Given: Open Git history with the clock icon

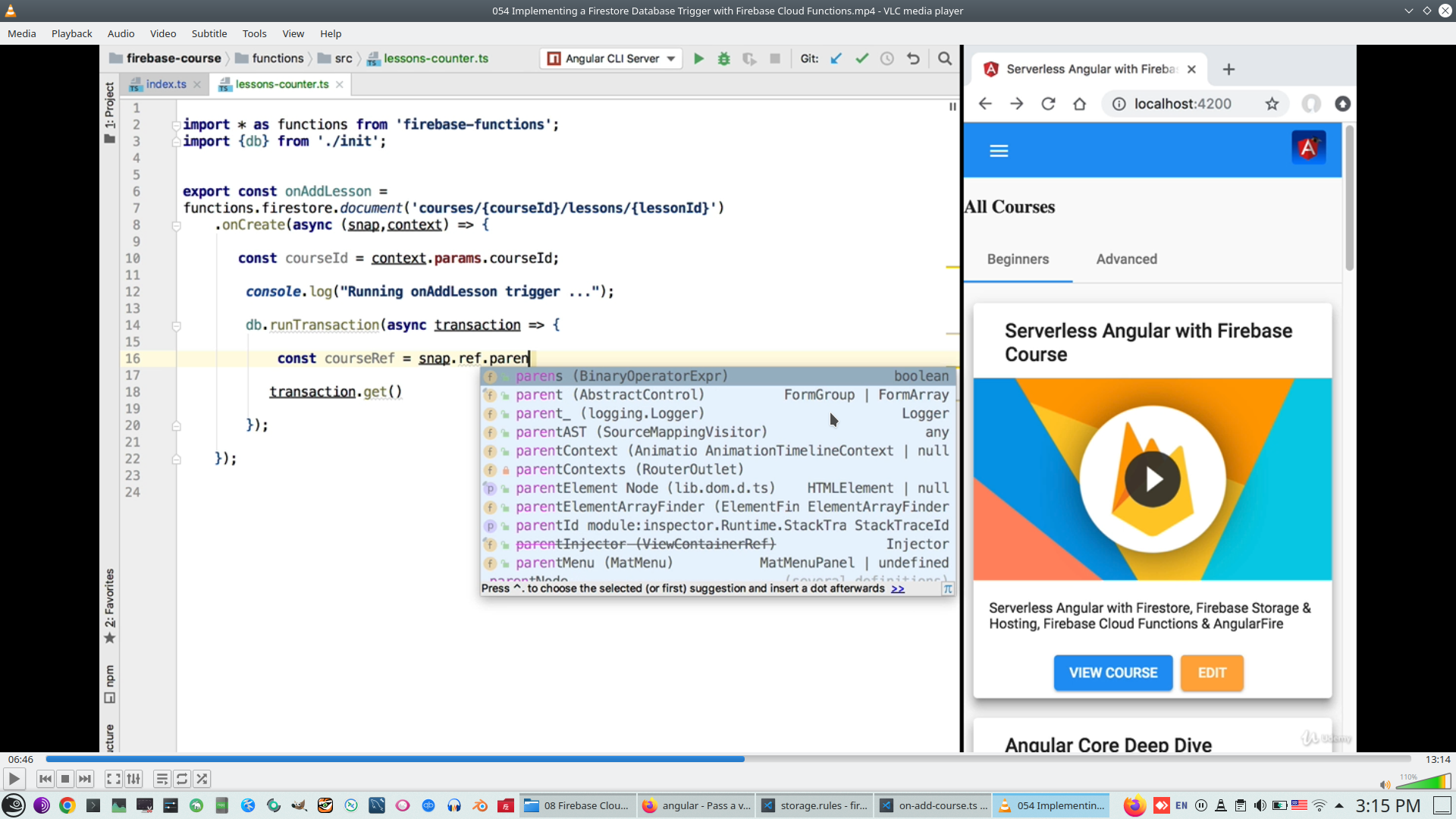Looking at the screenshot, I should point(887,58).
